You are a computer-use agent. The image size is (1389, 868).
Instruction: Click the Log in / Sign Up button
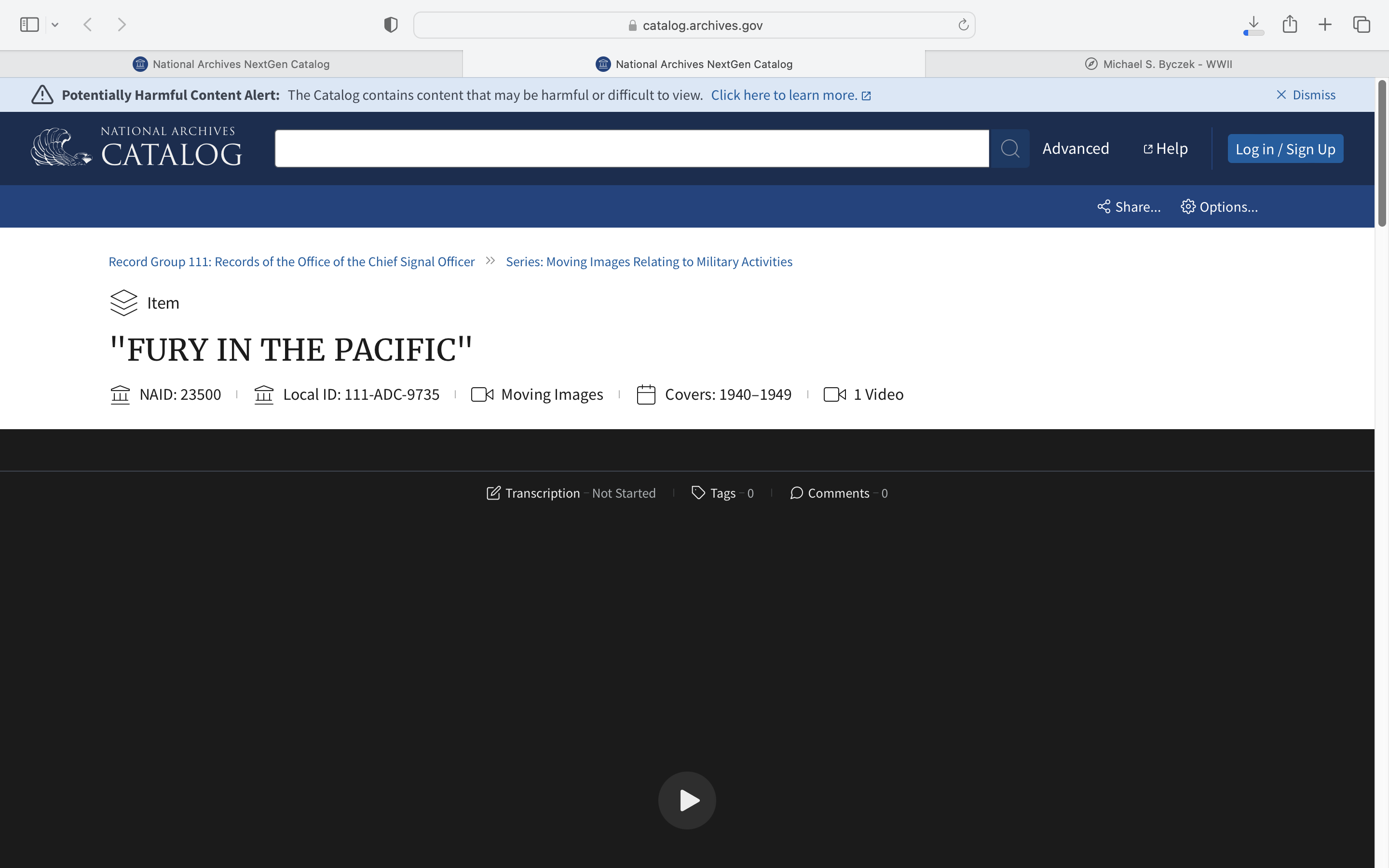coord(1285,149)
